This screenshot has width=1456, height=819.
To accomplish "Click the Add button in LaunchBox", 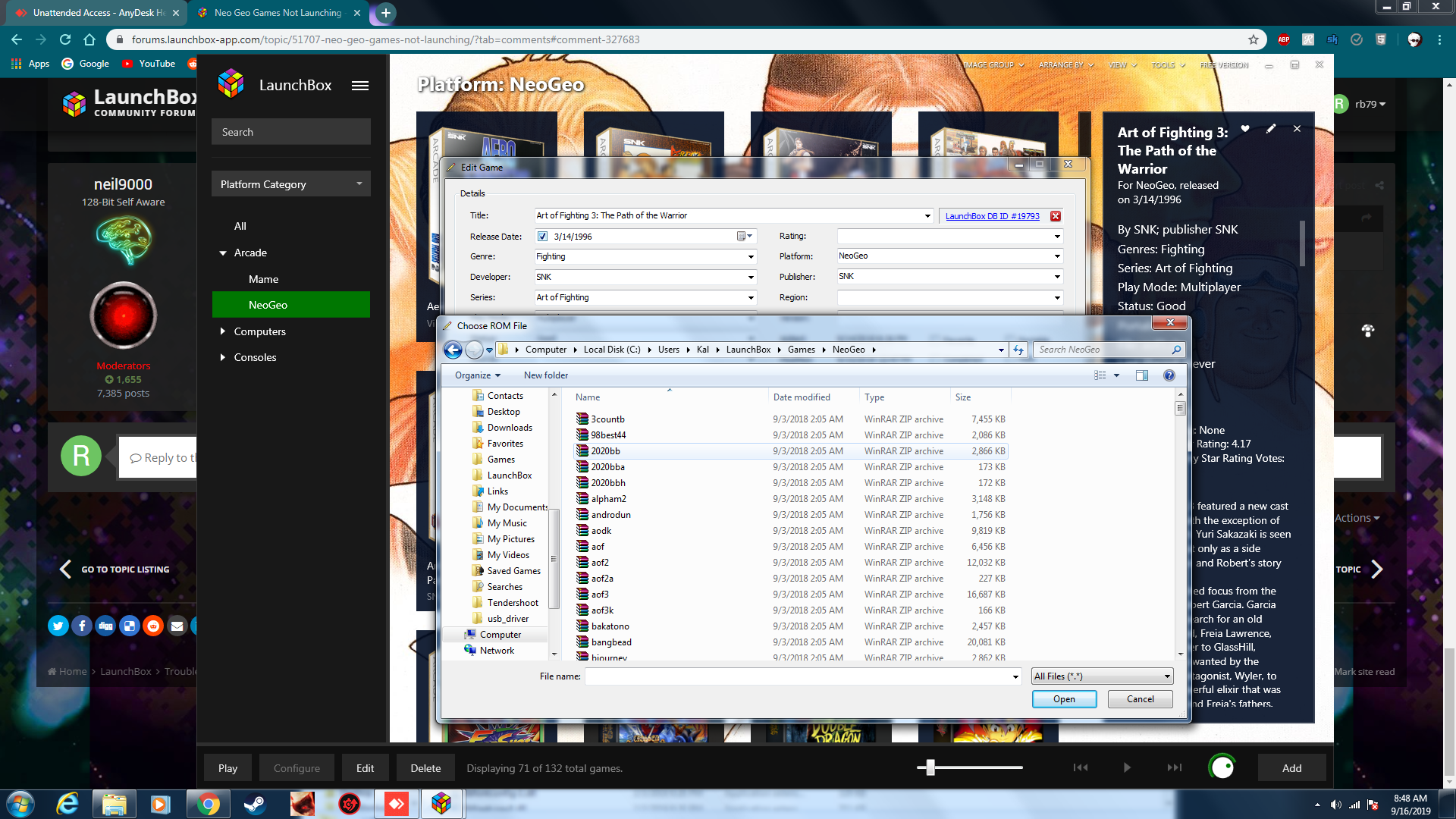I will point(1291,768).
